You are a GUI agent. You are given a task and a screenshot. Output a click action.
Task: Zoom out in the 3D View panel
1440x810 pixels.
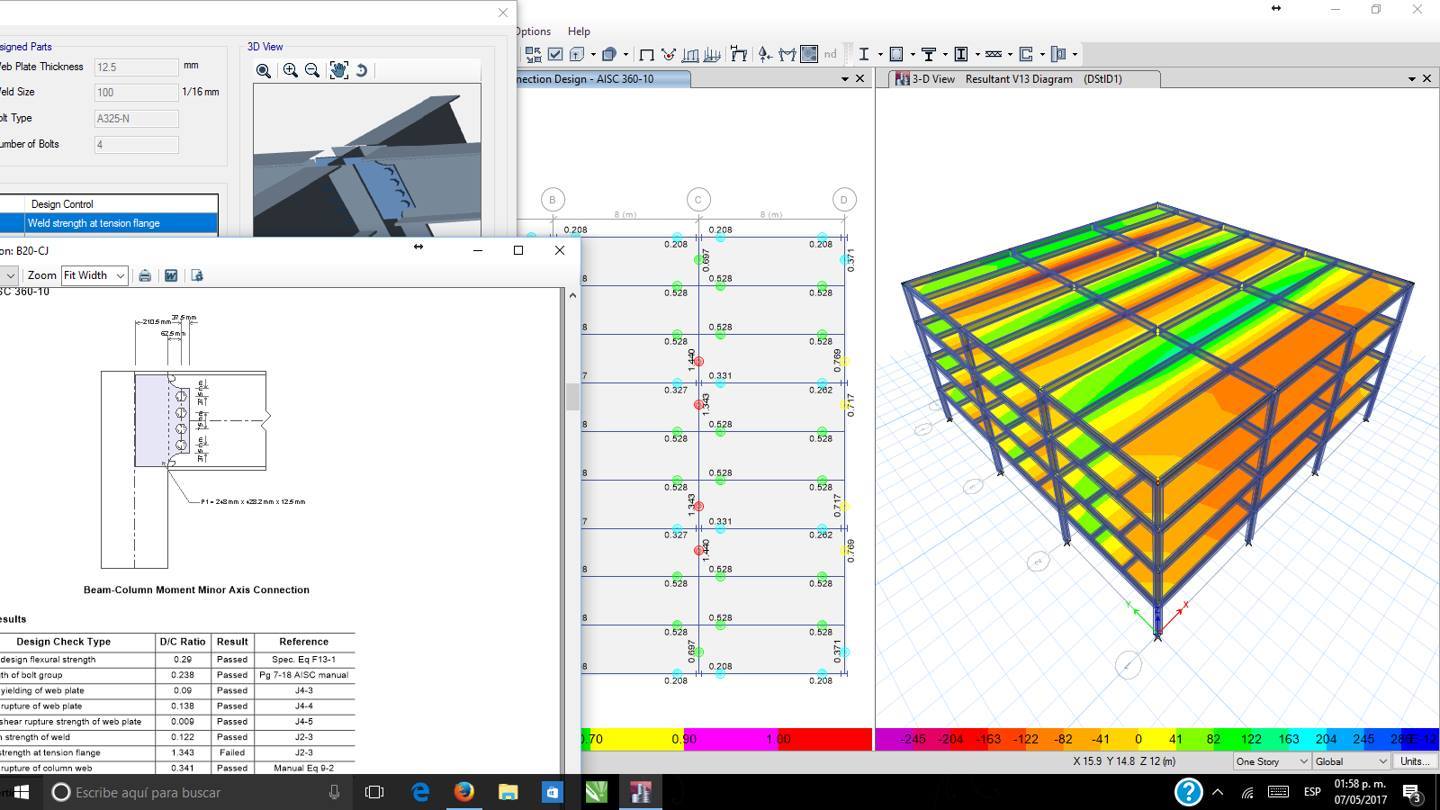312,70
